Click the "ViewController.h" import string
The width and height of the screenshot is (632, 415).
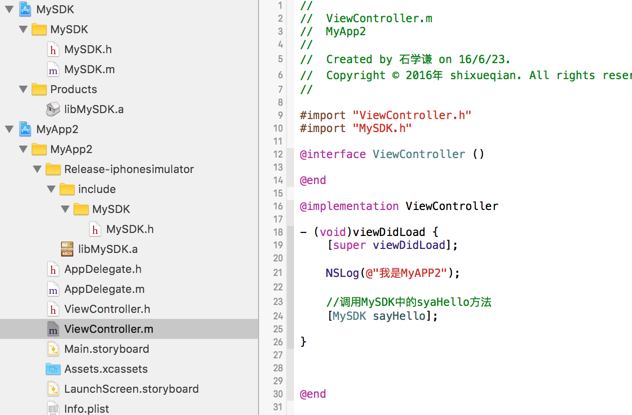(x=412, y=115)
